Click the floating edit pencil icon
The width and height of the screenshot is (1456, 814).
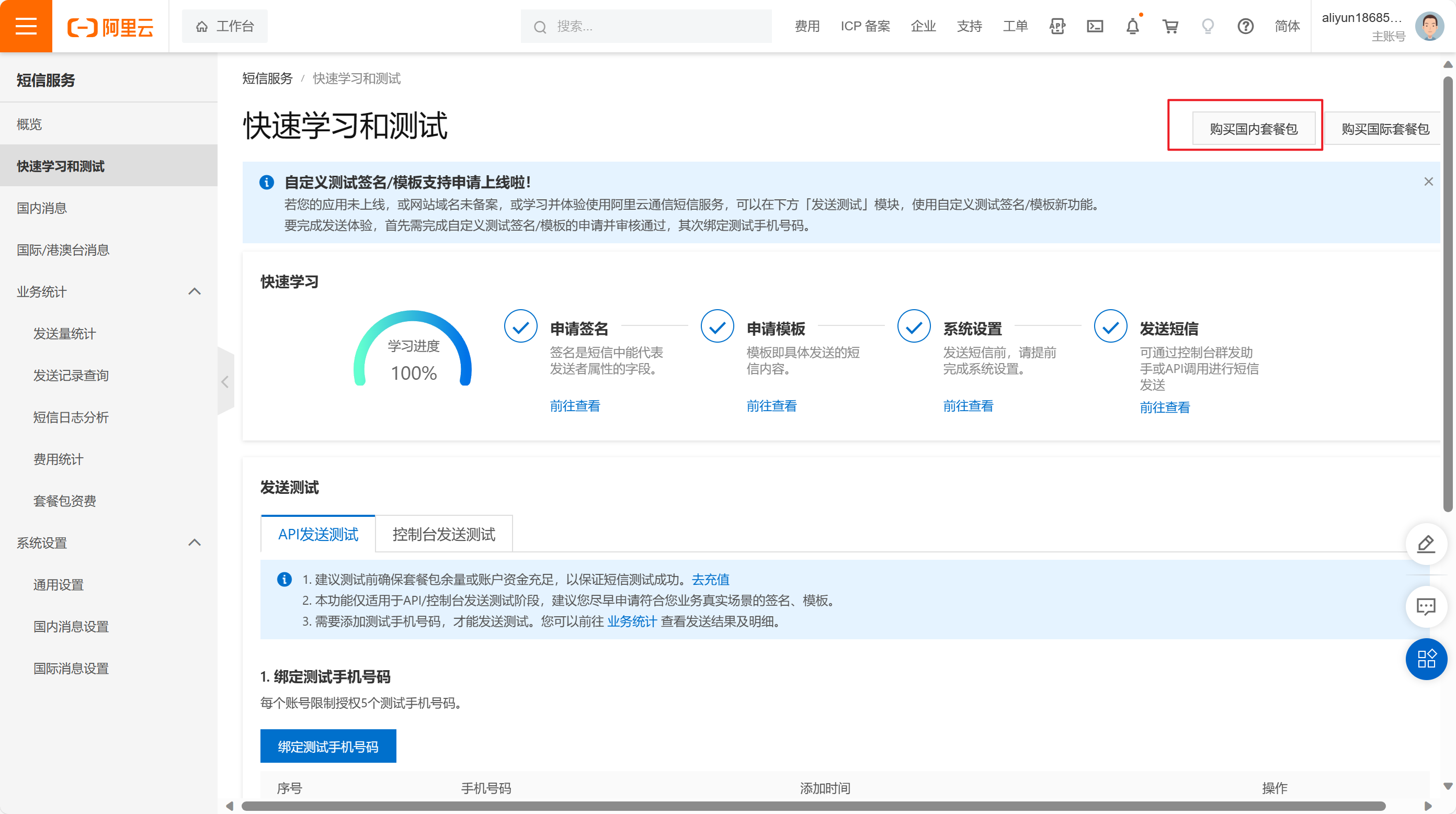(1426, 545)
